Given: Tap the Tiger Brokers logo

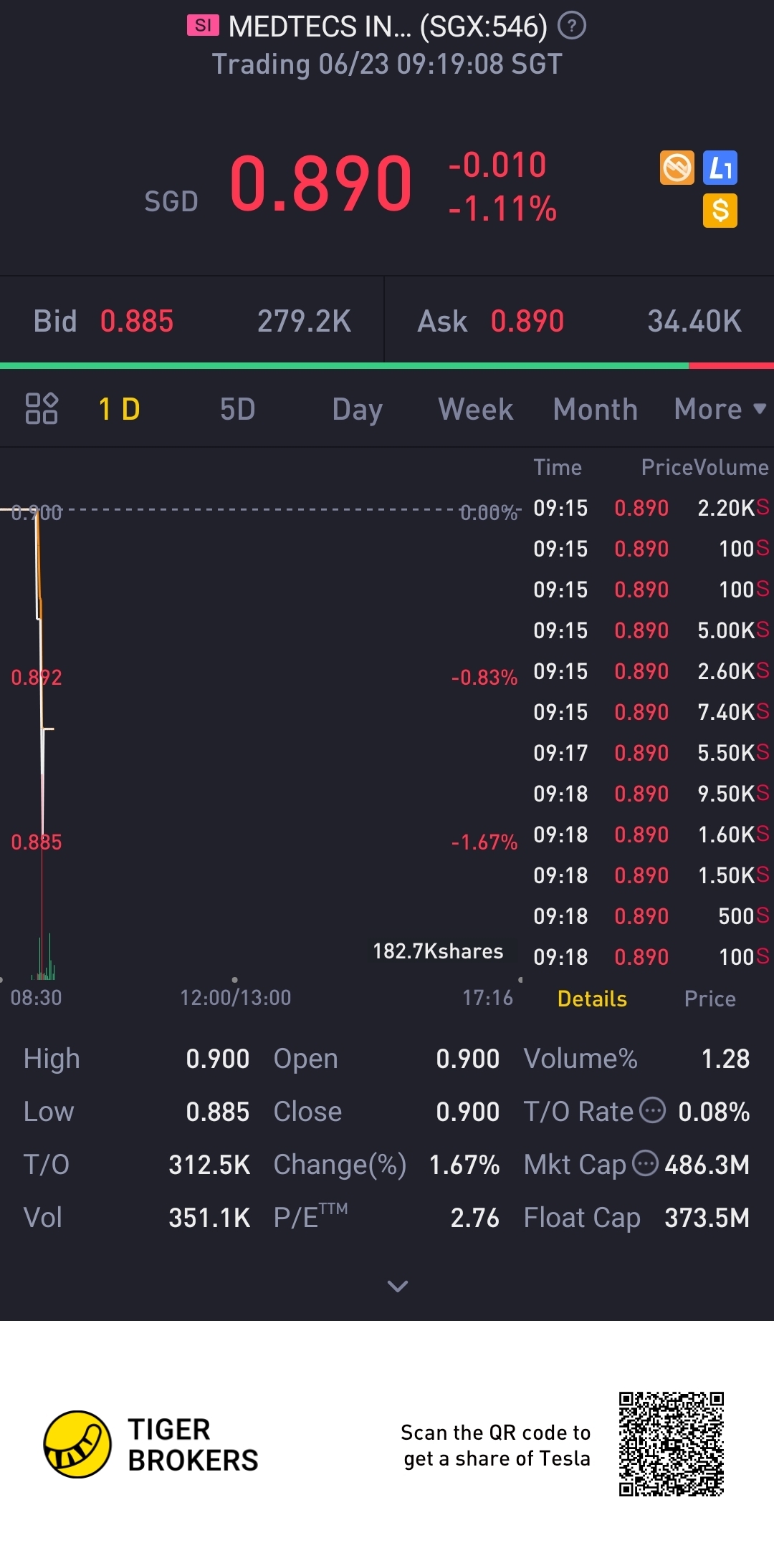Looking at the screenshot, I should (x=77, y=1444).
